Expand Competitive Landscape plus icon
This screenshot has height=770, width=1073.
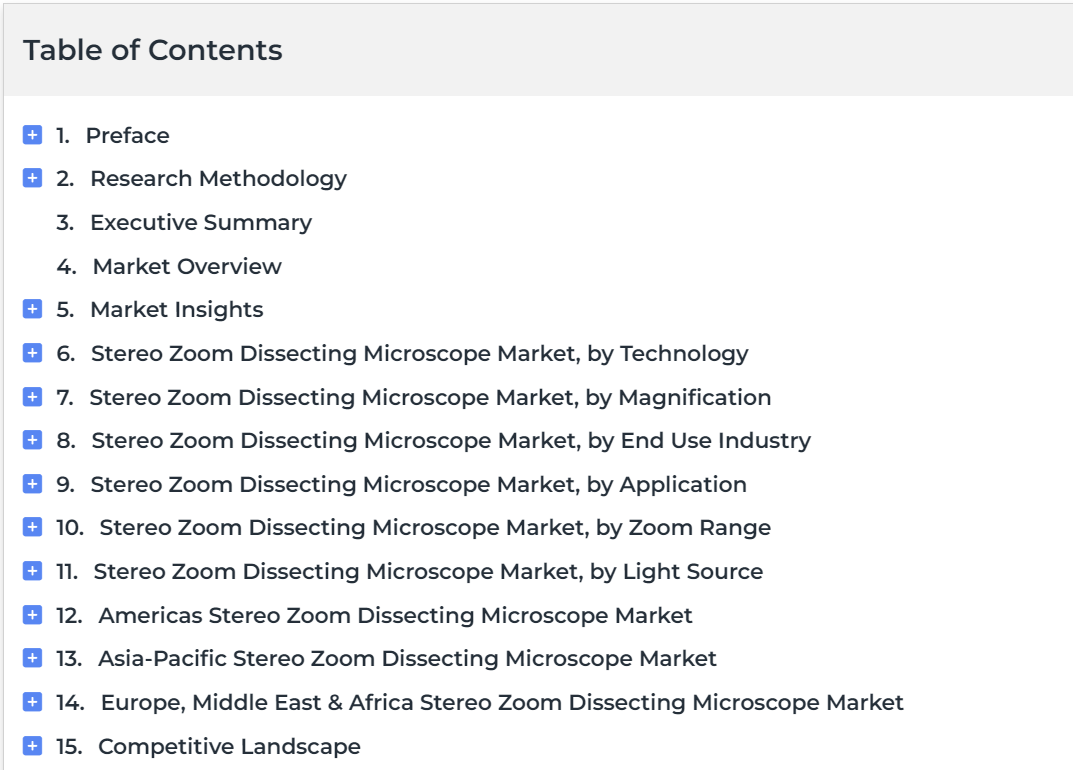pyautogui.click(x=32, y=745)
